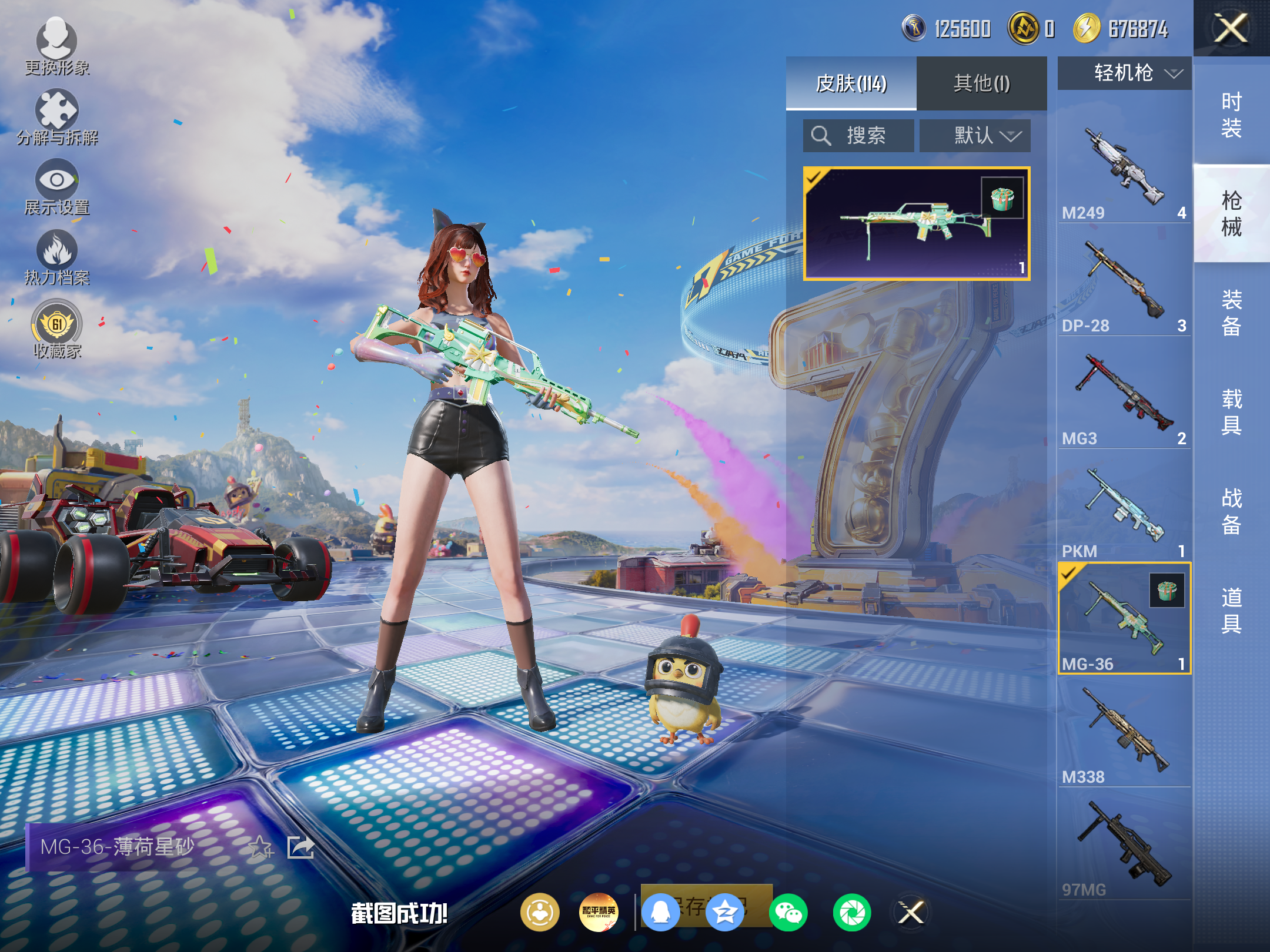
Task: Share screenshot to the gold community circle icon
Action: tap(540, 912)
